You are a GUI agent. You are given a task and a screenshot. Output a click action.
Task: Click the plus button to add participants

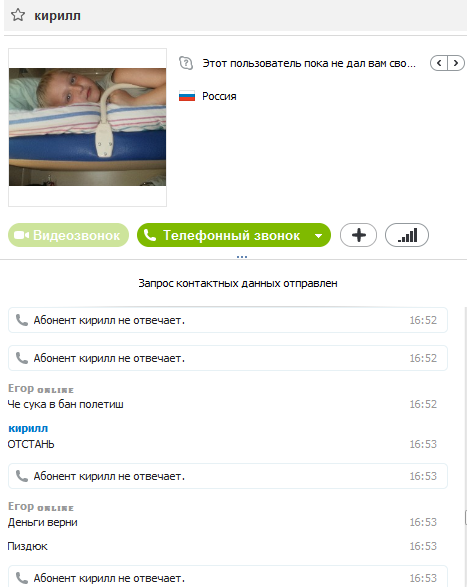click(358, 235)
